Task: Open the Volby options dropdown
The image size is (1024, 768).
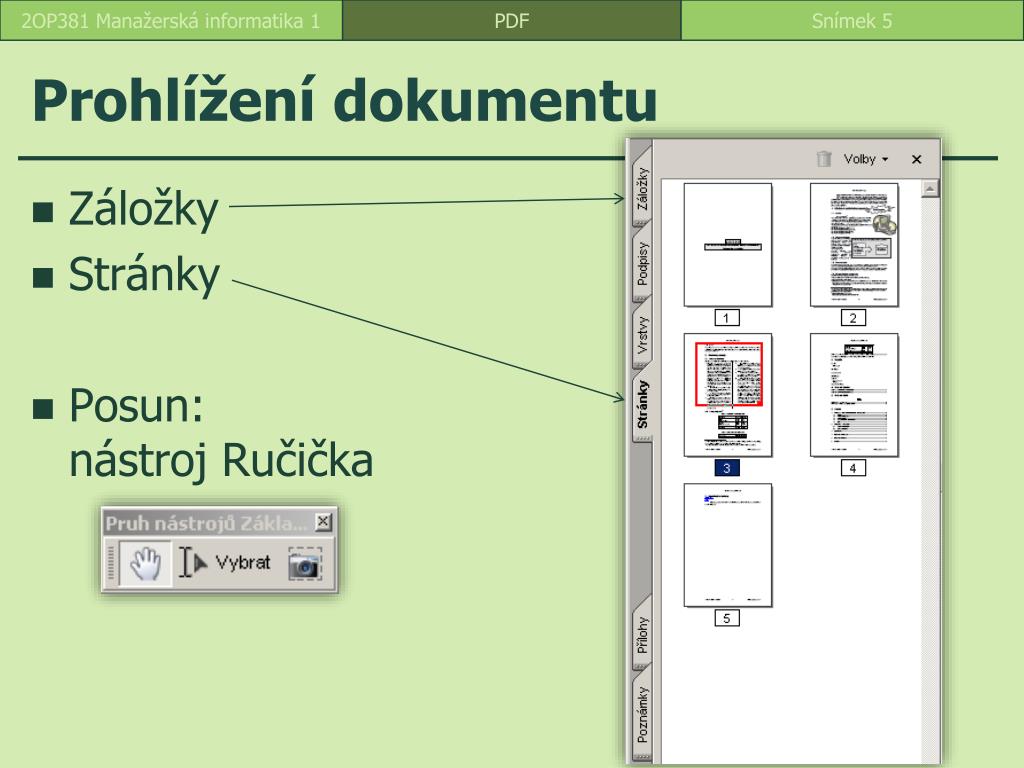Action: click(865, 159)
